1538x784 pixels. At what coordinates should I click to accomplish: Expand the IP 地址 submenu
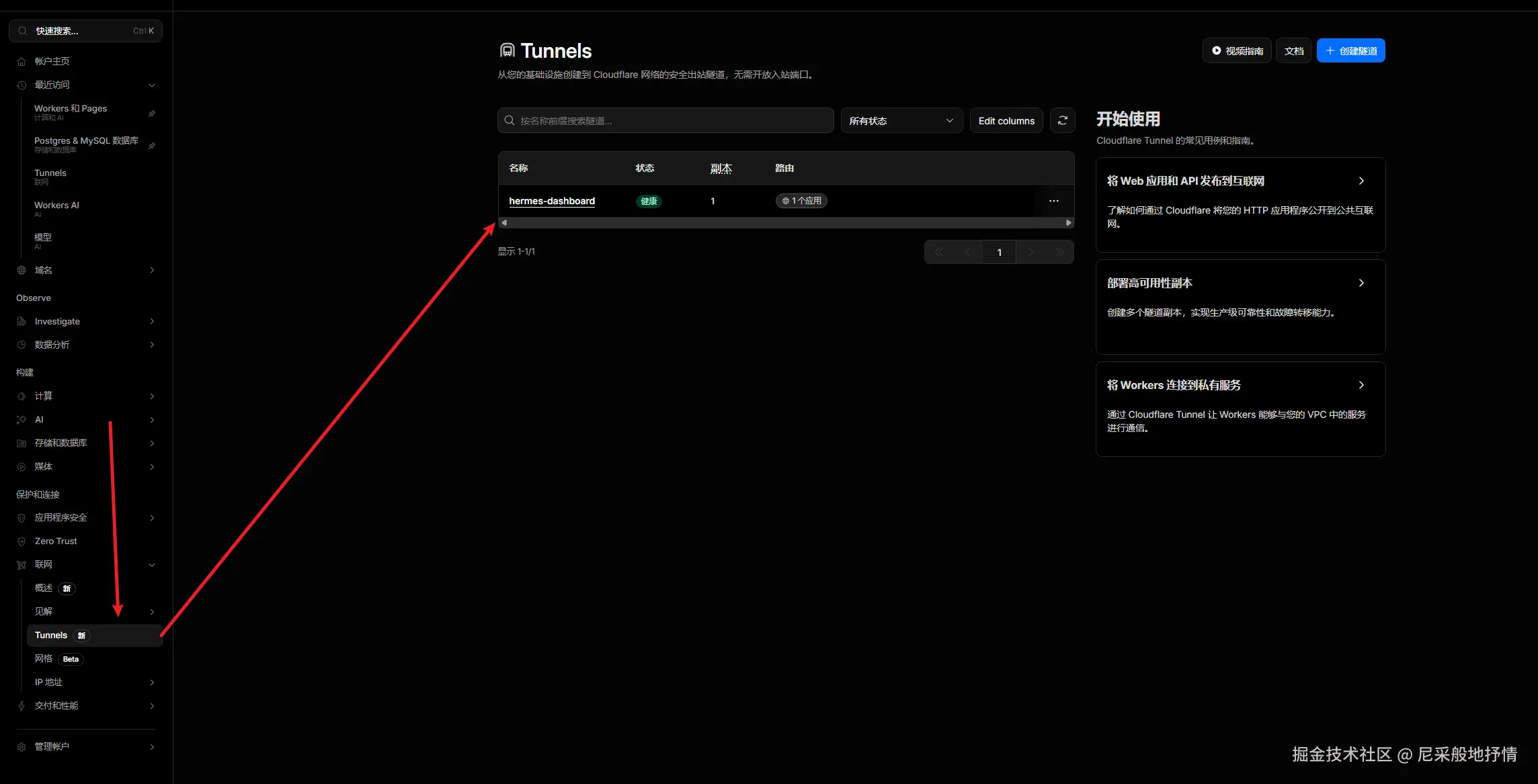click(152, 683)
